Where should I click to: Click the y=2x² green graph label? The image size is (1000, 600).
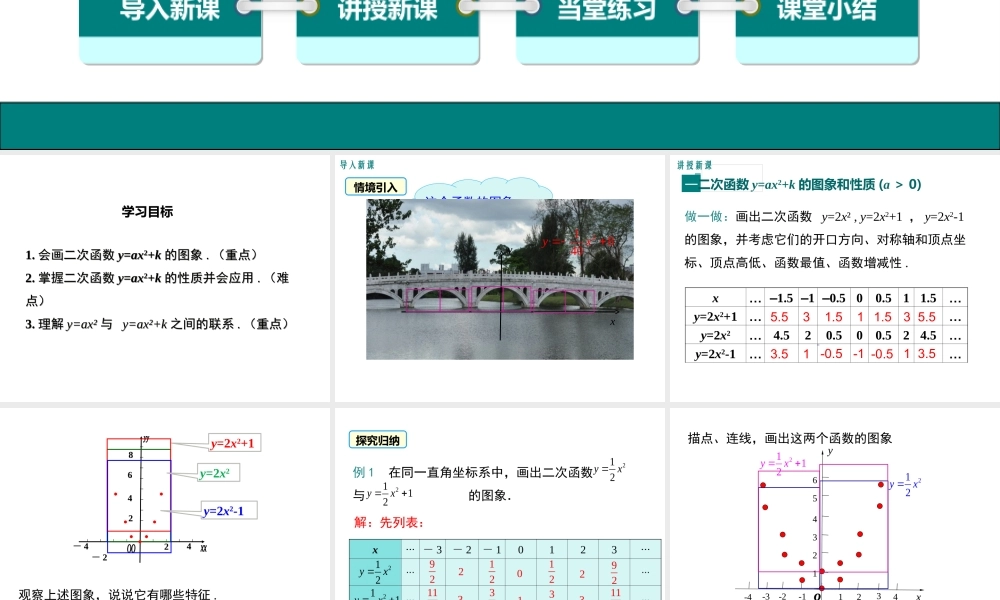coord(217,473)
